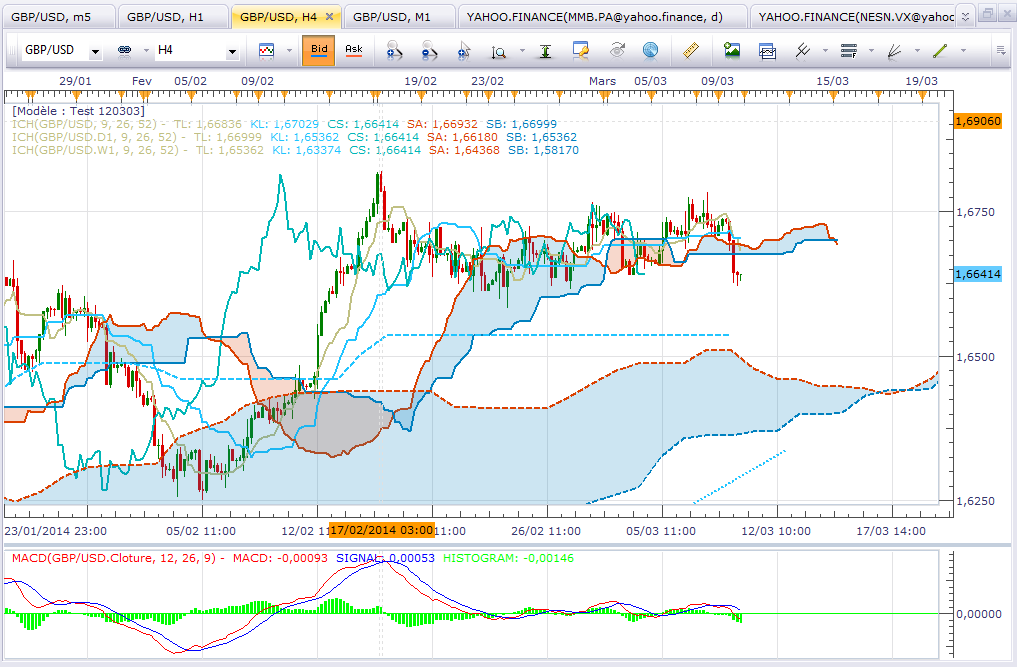Expand the vertical zoom tool dropdown arrow
1017x667 pixels.
coord(521,51)
